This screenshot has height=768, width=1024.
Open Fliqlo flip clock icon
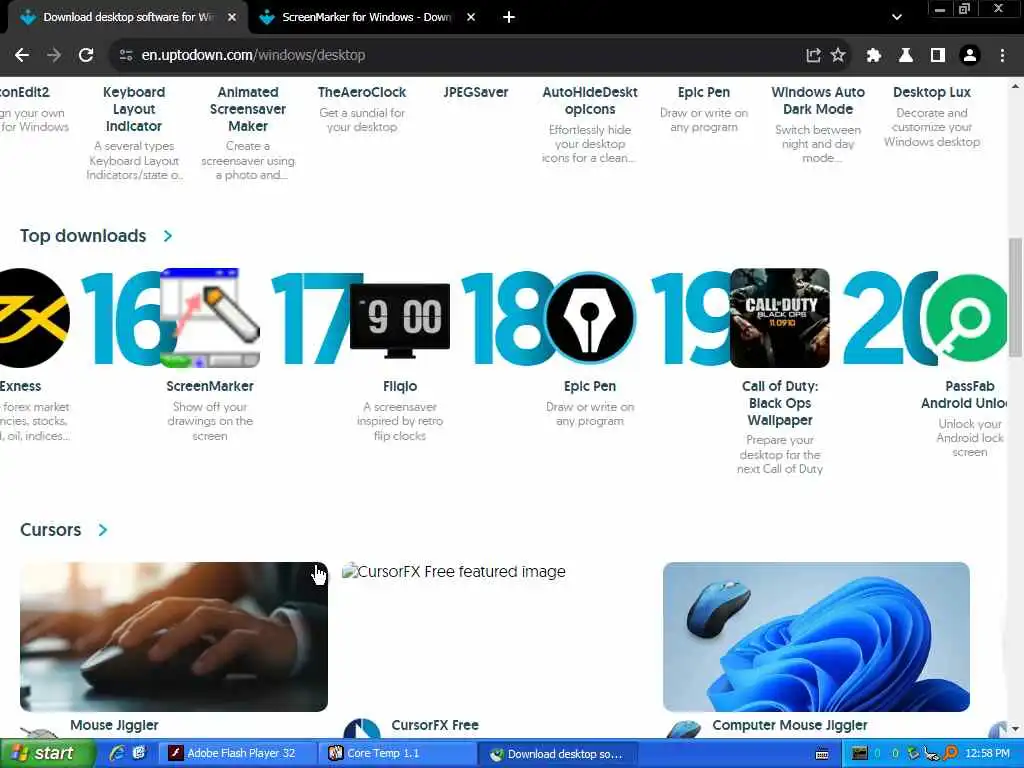(400, 318)
